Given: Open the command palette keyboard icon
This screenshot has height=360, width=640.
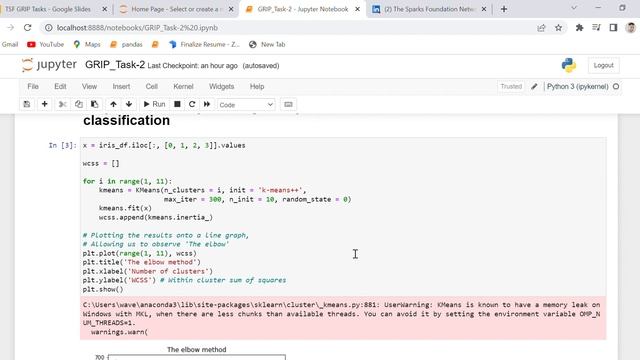Looking at the screenshot, I should tap(288, 104).
